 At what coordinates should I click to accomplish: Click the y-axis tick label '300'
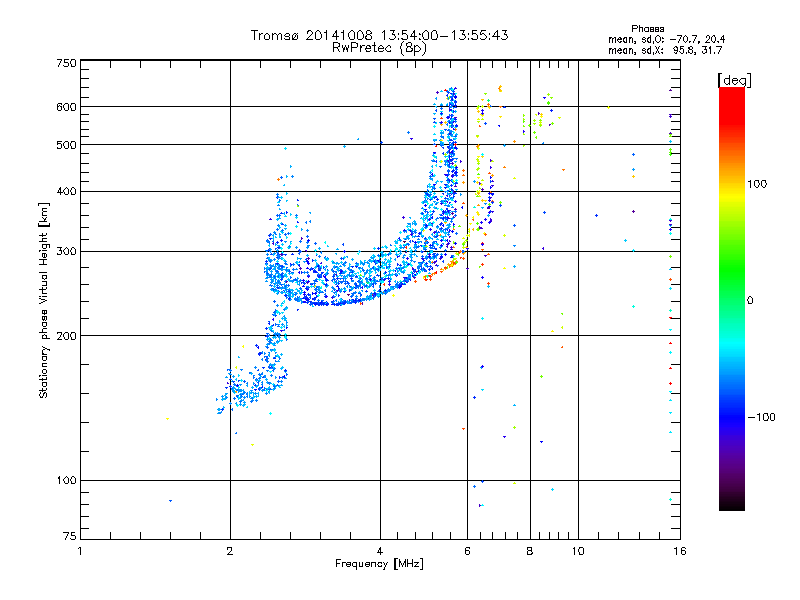click(66, 252)
